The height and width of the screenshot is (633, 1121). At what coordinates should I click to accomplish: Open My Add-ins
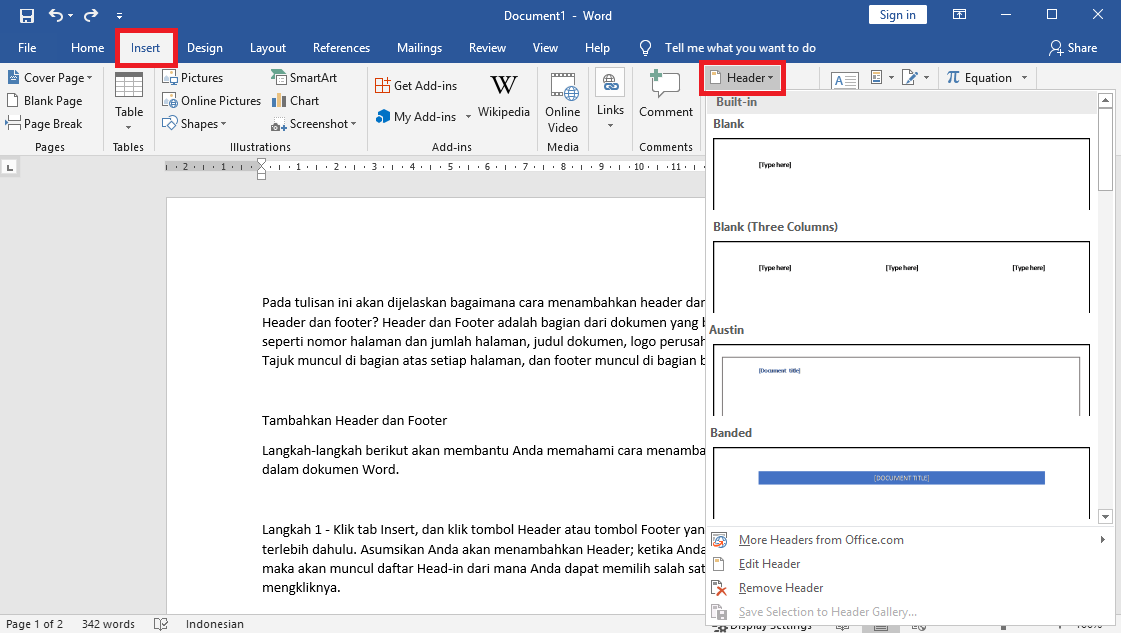click(x=416, y=117)
